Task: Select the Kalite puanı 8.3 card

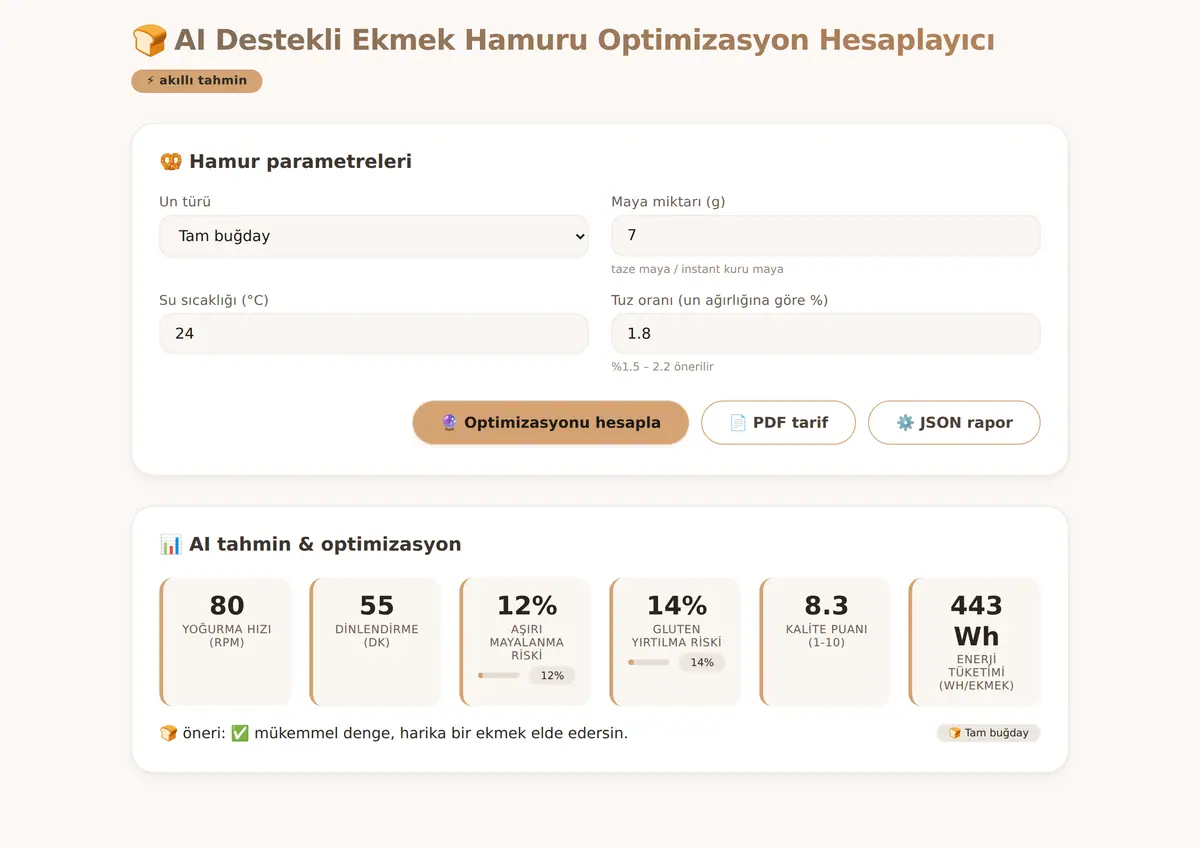Action: point(826,642)
